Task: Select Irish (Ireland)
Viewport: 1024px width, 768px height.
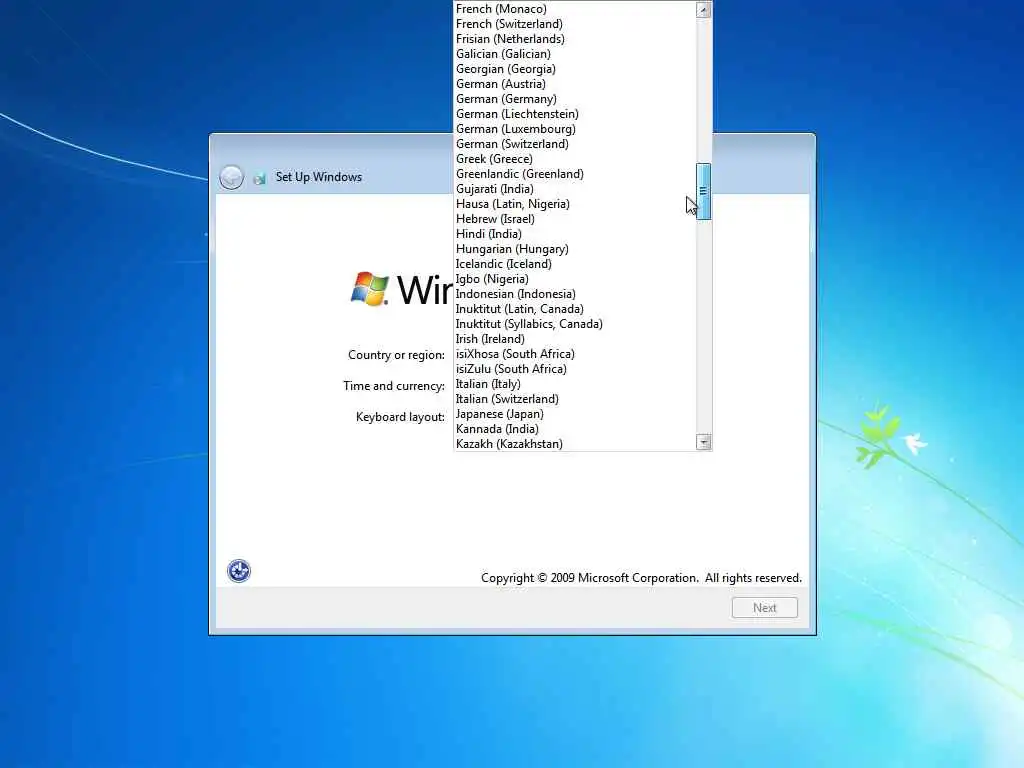Action: point(575,339)
